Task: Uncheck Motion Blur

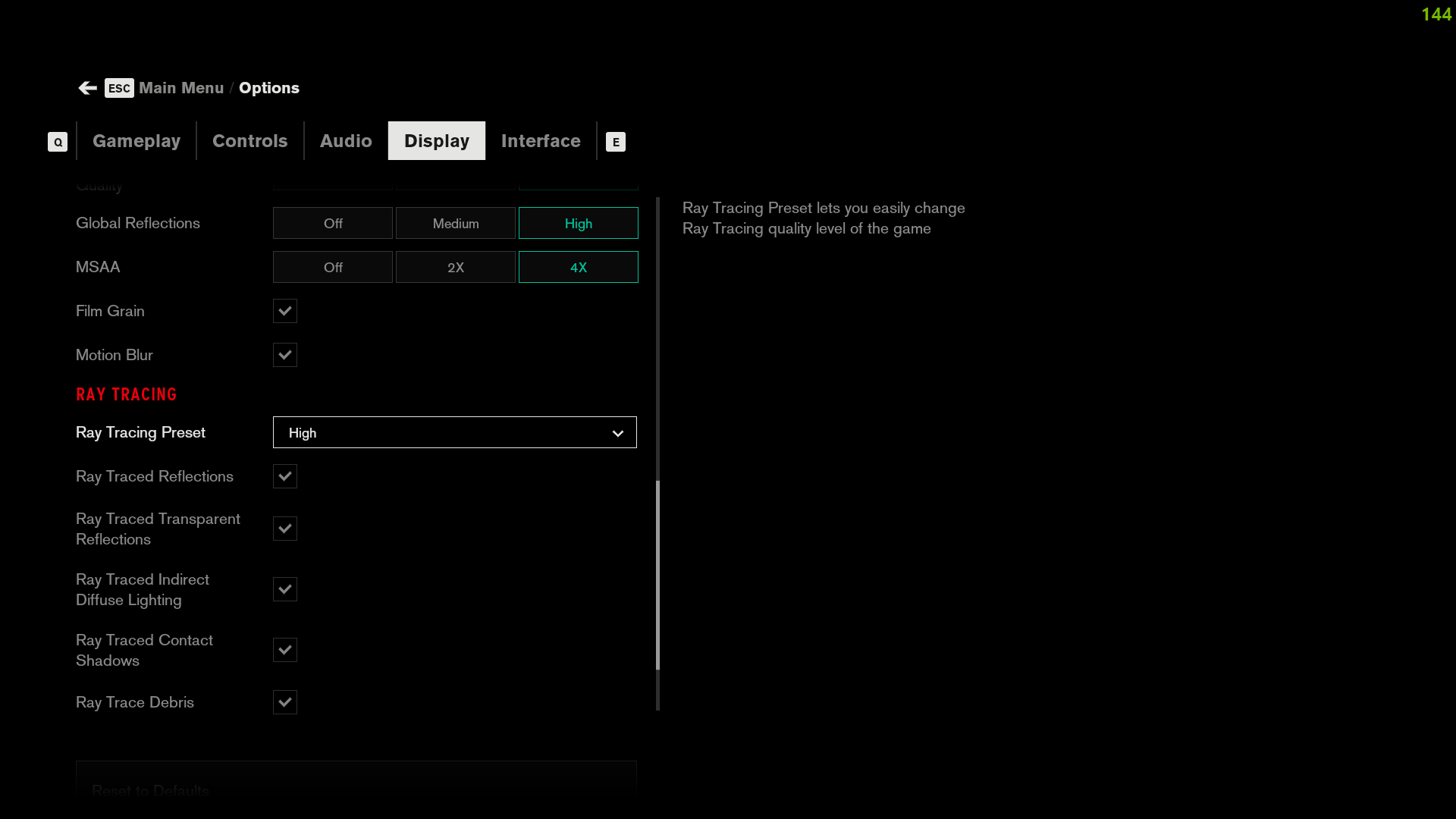Action: 285,355
